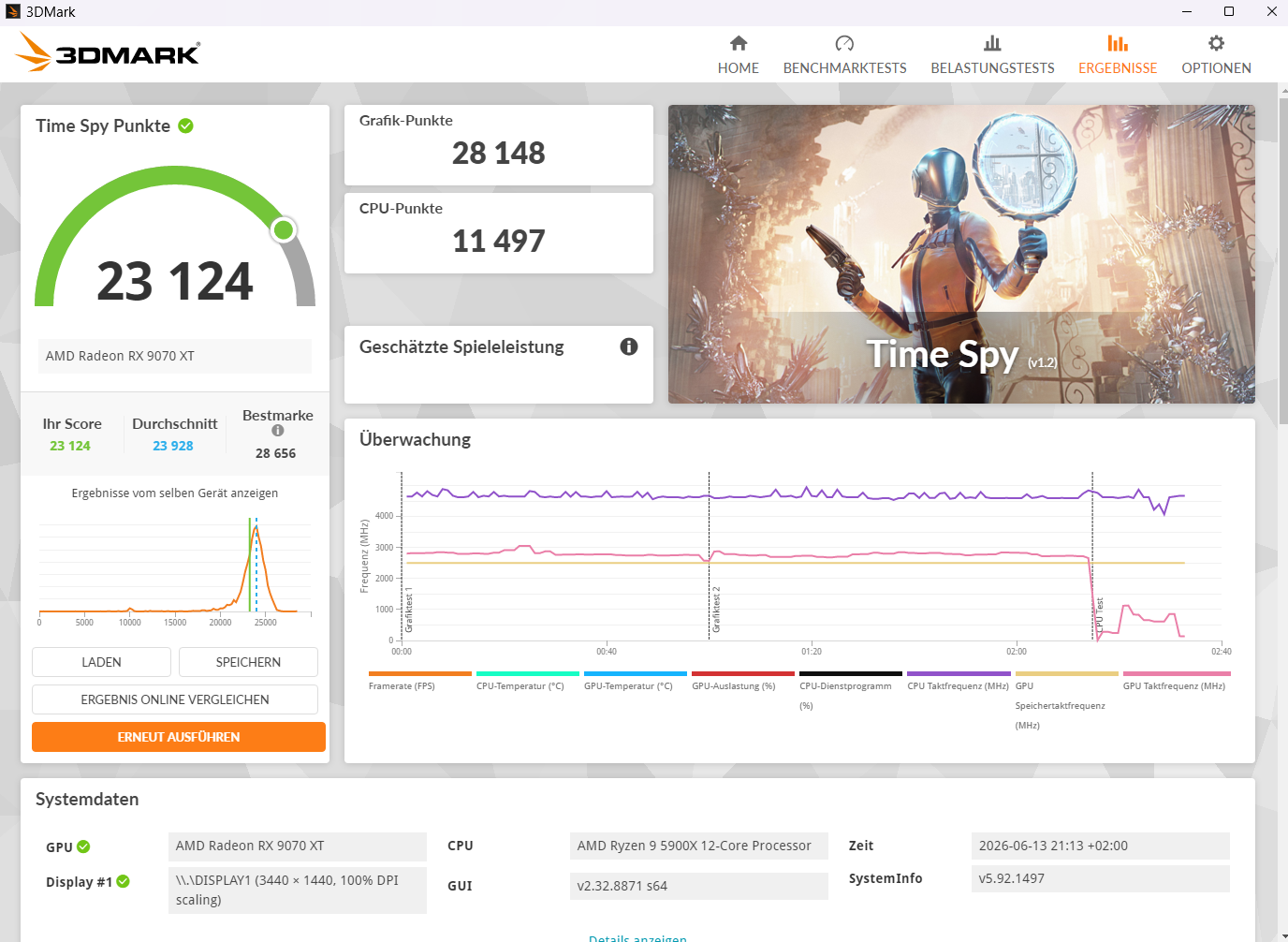Click the green checkmark beside GPU

click(x=83, y=846)
